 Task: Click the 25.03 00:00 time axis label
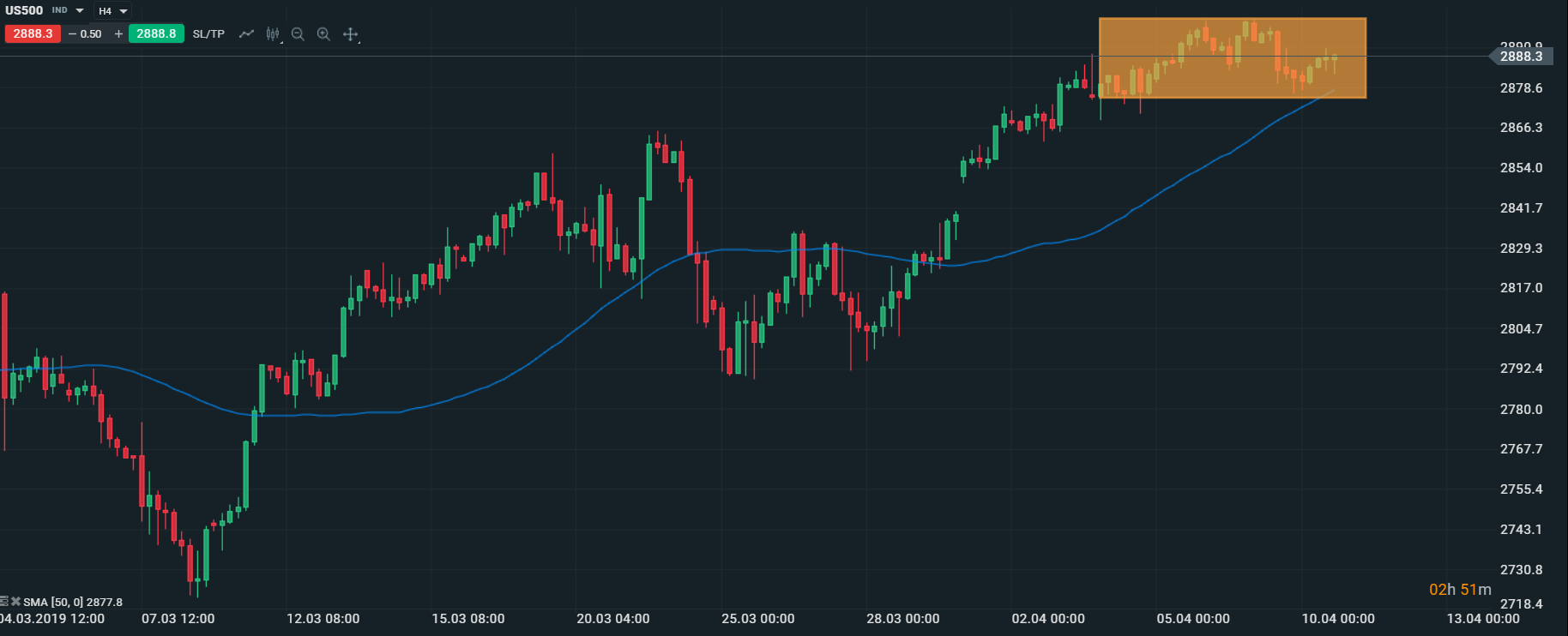pyautogui.click(x=758, y=619)
